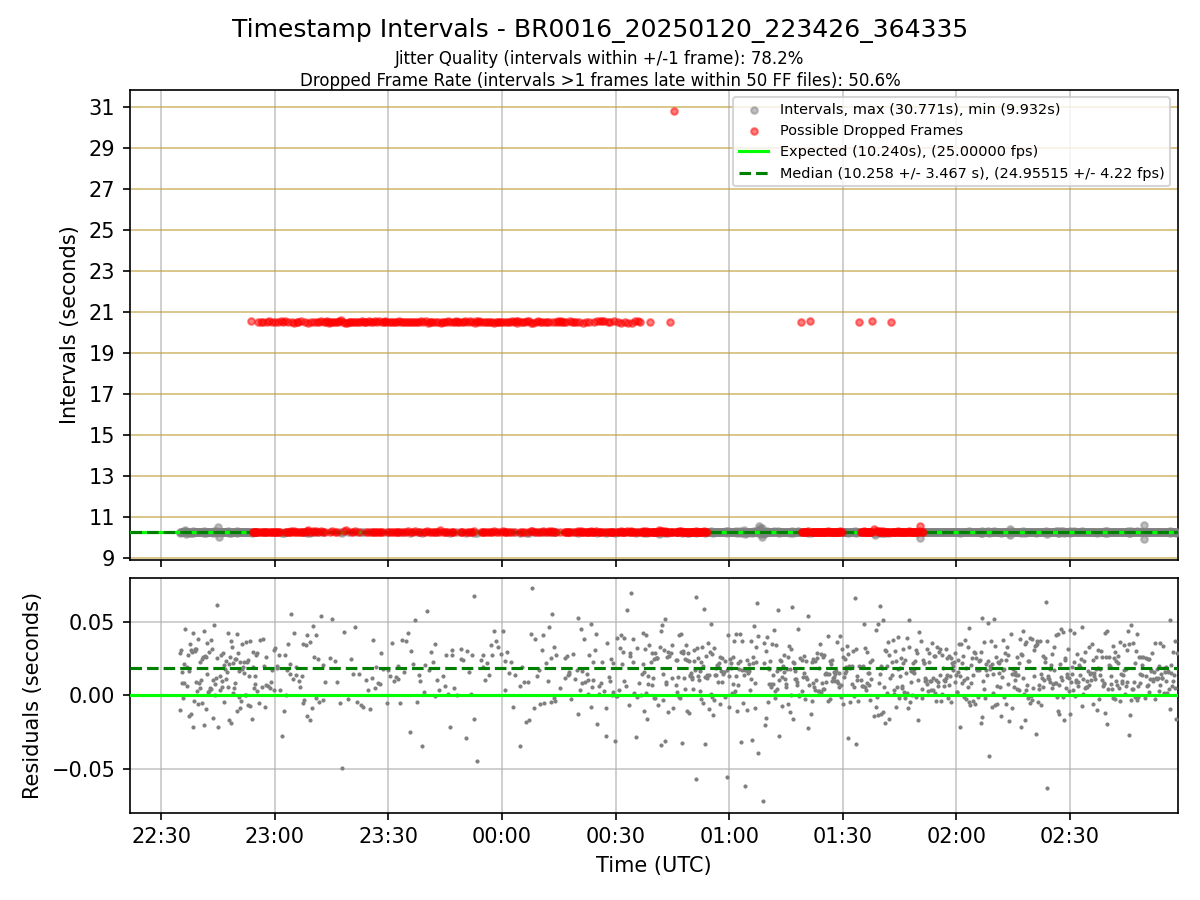The height and width of the screenshot is (900, 1200).
Task: Click the x-axis tick label "02:30"
Action: (1070, 835)
